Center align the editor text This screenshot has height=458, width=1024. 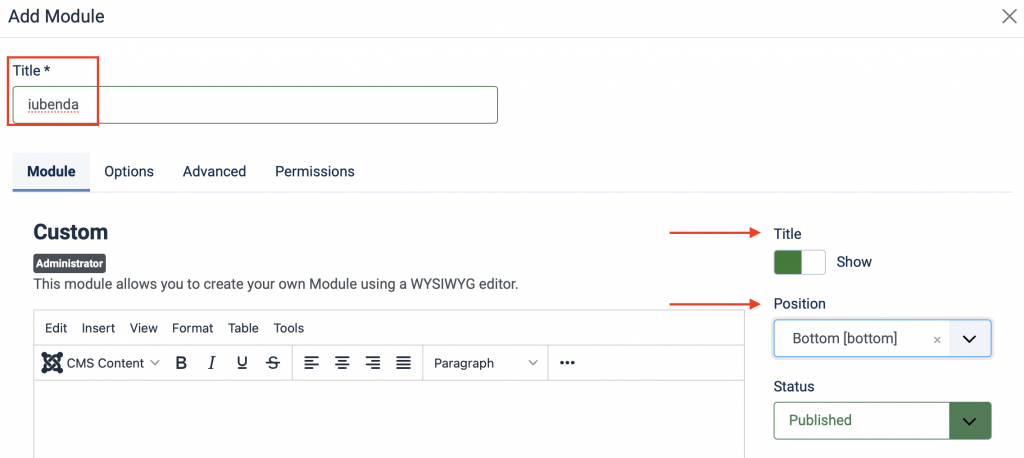click(x=342, y=363)
